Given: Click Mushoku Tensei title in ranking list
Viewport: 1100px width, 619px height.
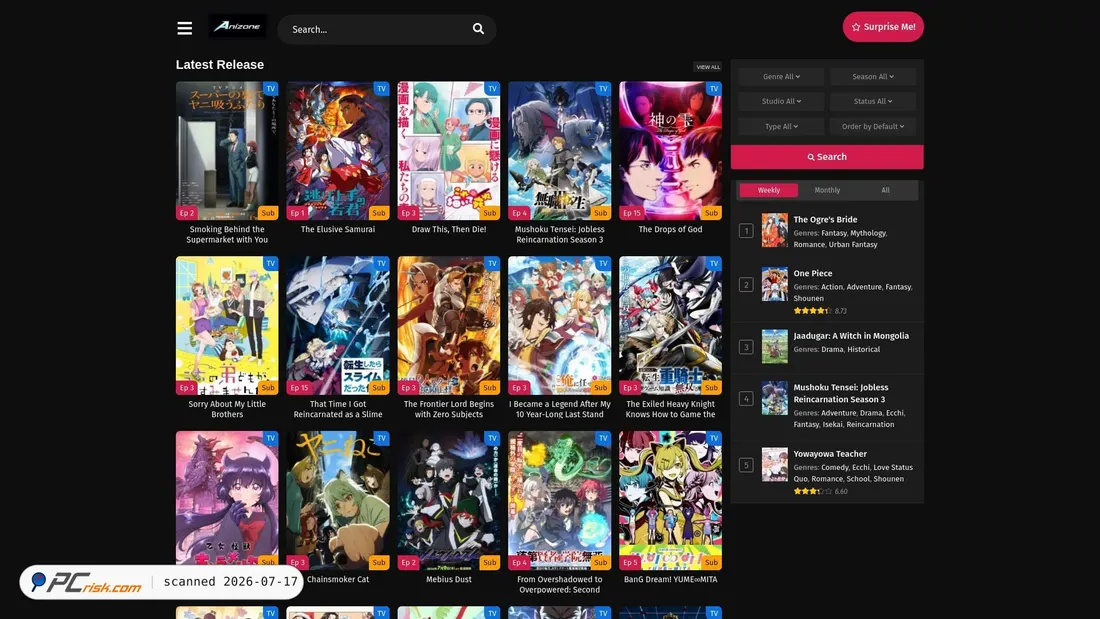Looking at the screenshot, I should click(x=840, y=393).
